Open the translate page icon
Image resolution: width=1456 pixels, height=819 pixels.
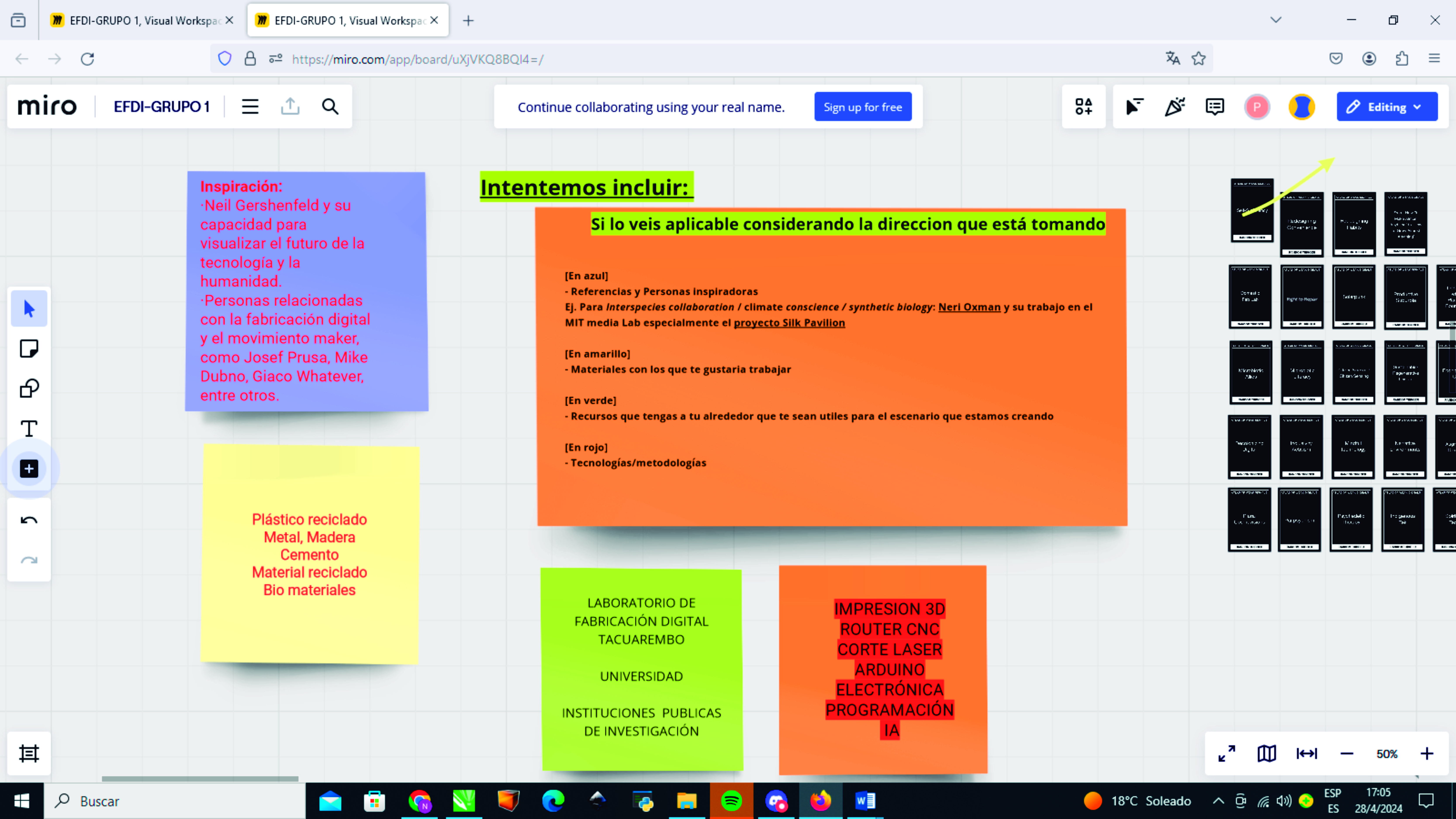[x=1173, y=59]
